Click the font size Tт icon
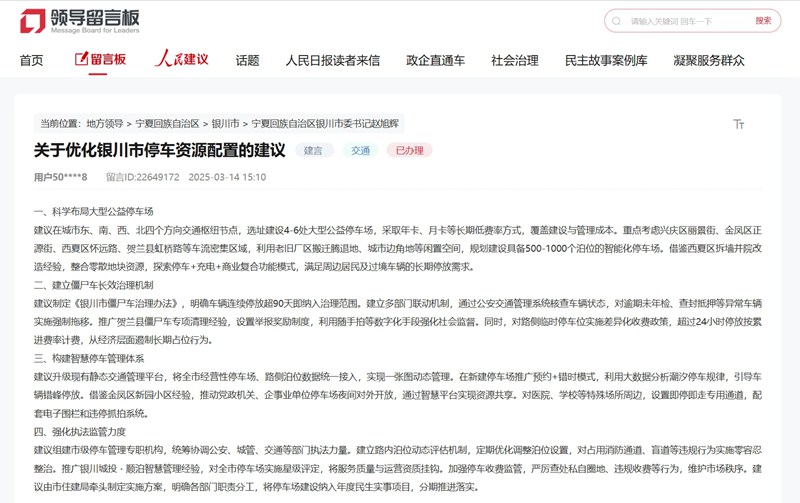Viewport: 800px width, 503px height. pyautogui.click(x=739, y=124)
